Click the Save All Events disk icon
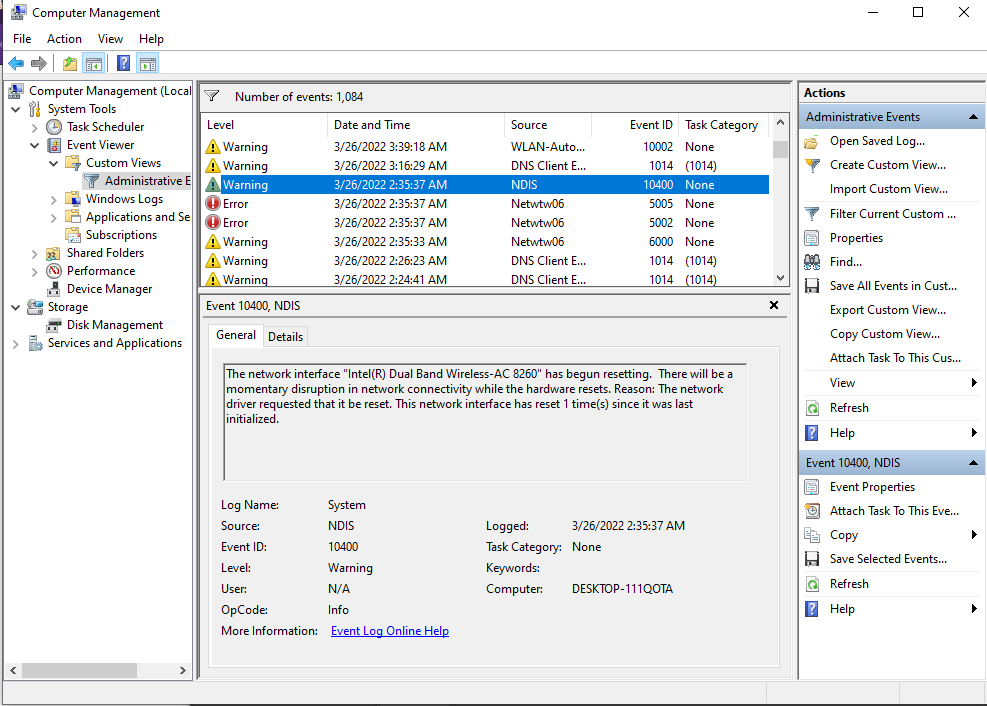 coord(814,285)
